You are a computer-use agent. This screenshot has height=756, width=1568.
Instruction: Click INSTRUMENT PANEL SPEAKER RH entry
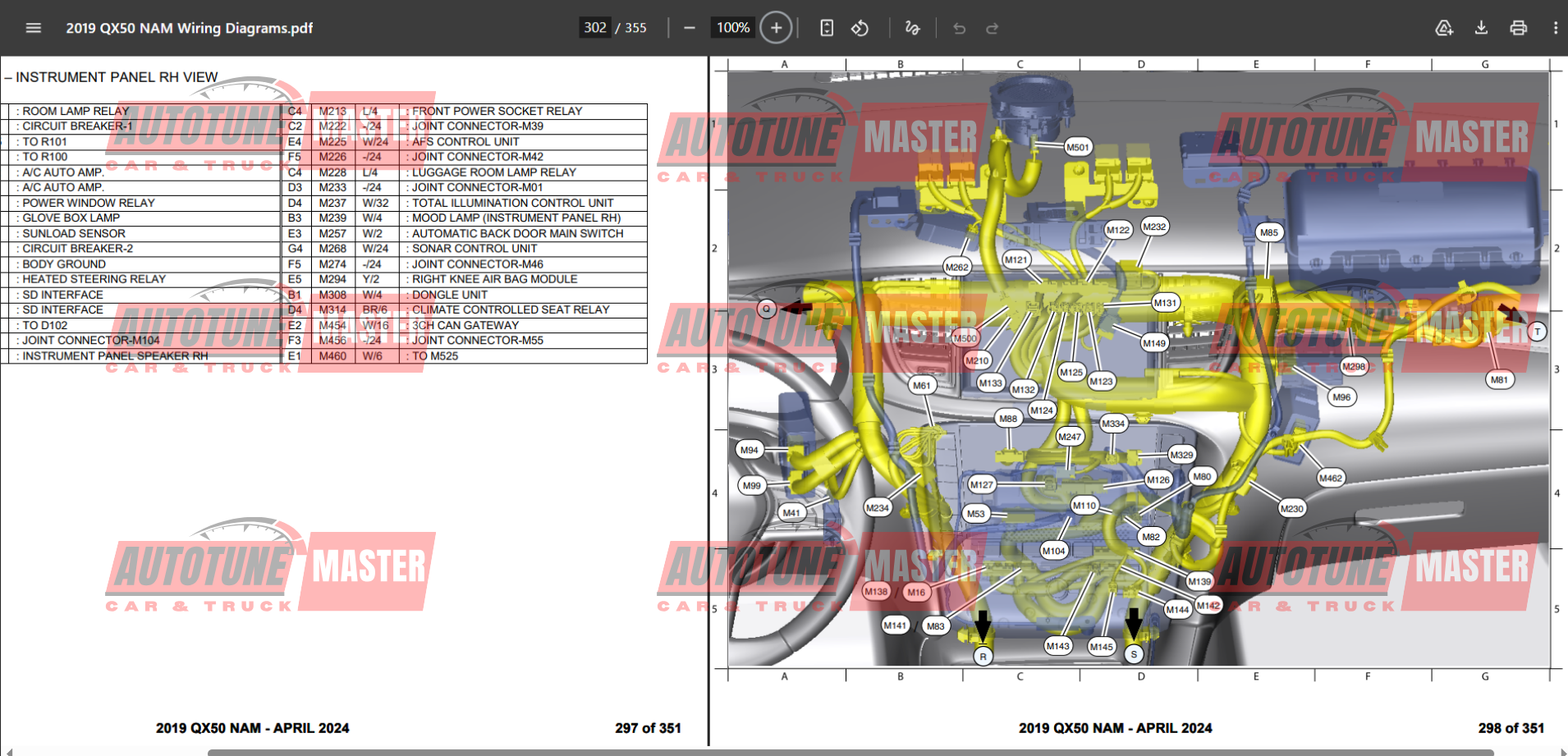click(115, 356)
